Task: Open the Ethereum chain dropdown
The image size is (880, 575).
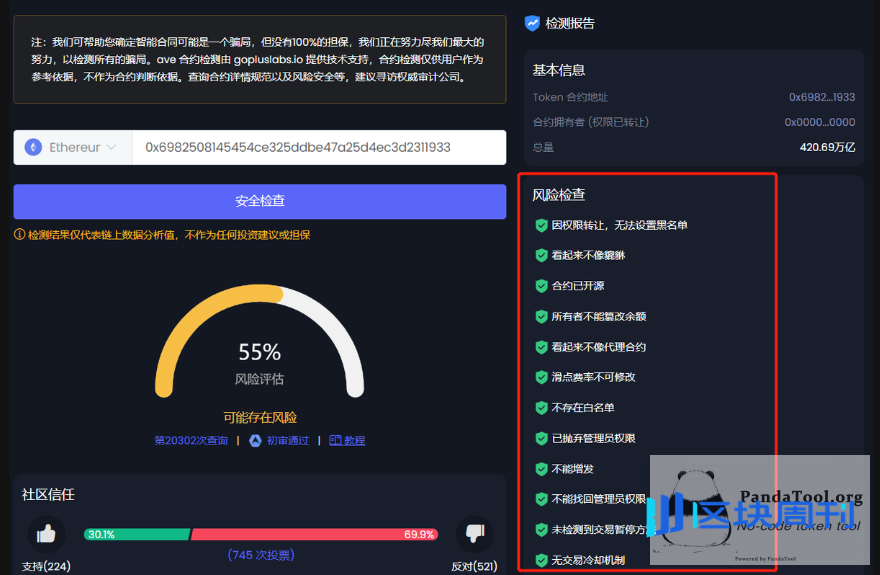Action: [72, 147]
